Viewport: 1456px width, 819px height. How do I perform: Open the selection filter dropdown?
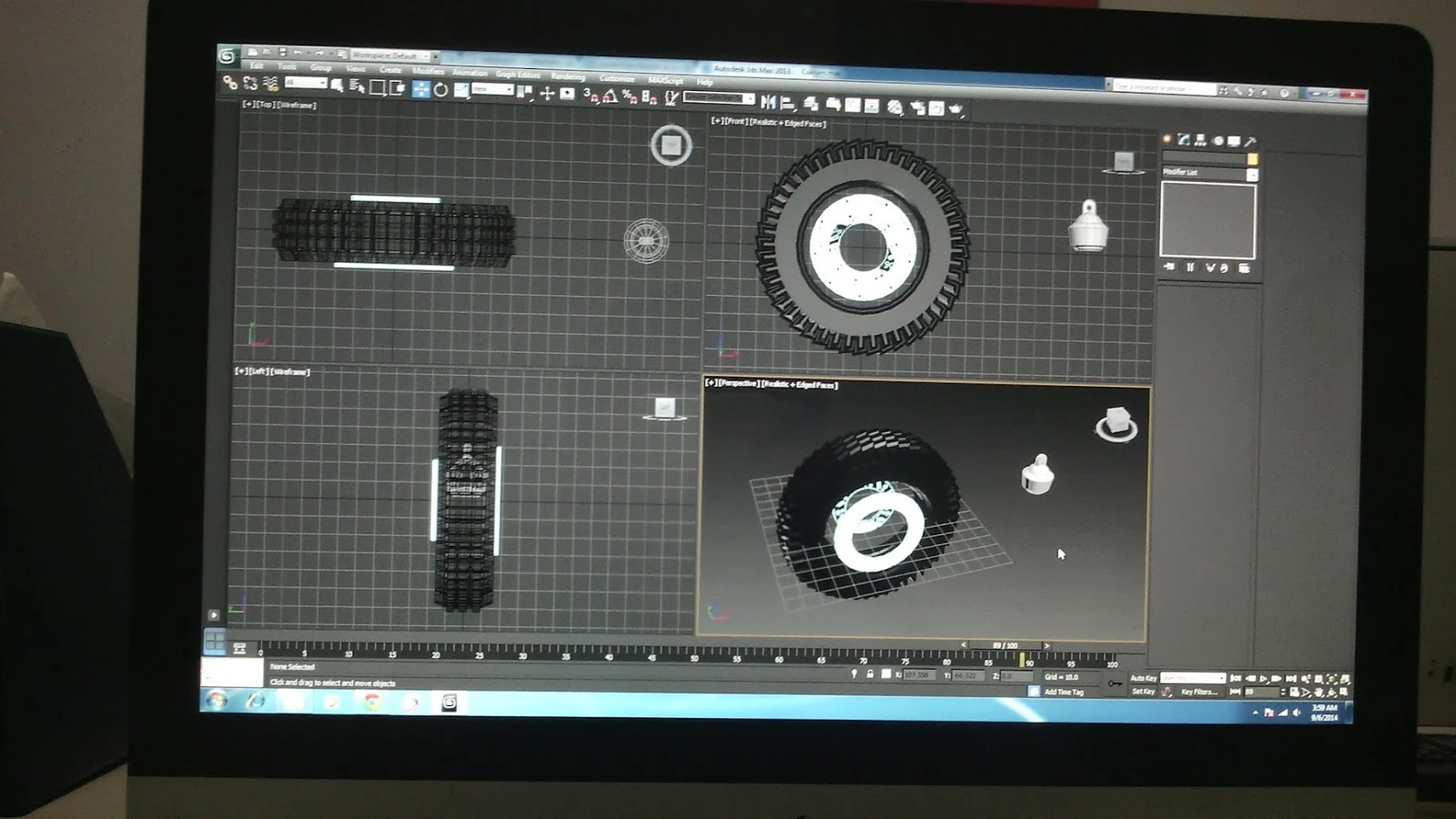click(x=306, y=82)
